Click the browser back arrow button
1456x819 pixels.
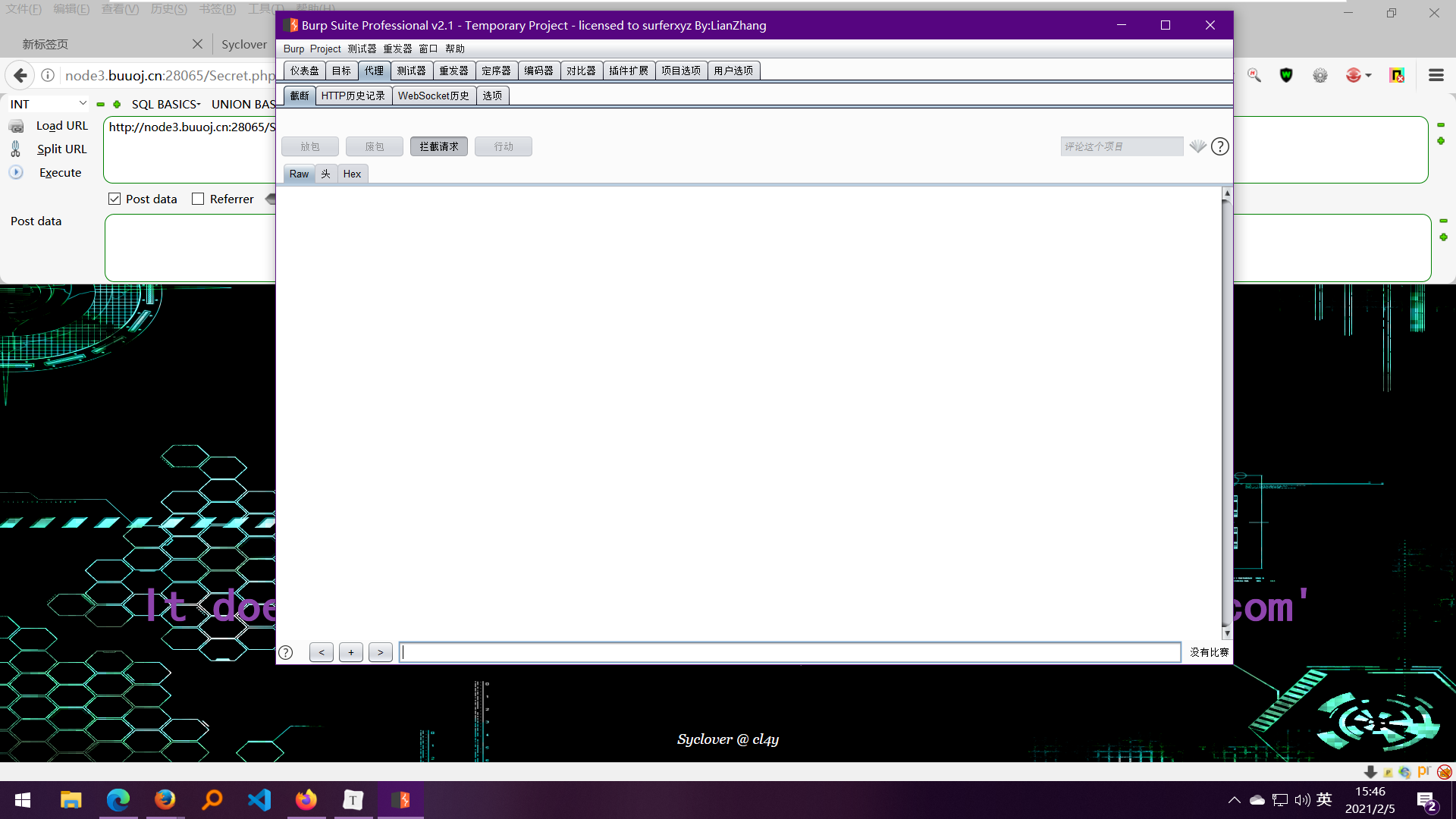point(20,75)
